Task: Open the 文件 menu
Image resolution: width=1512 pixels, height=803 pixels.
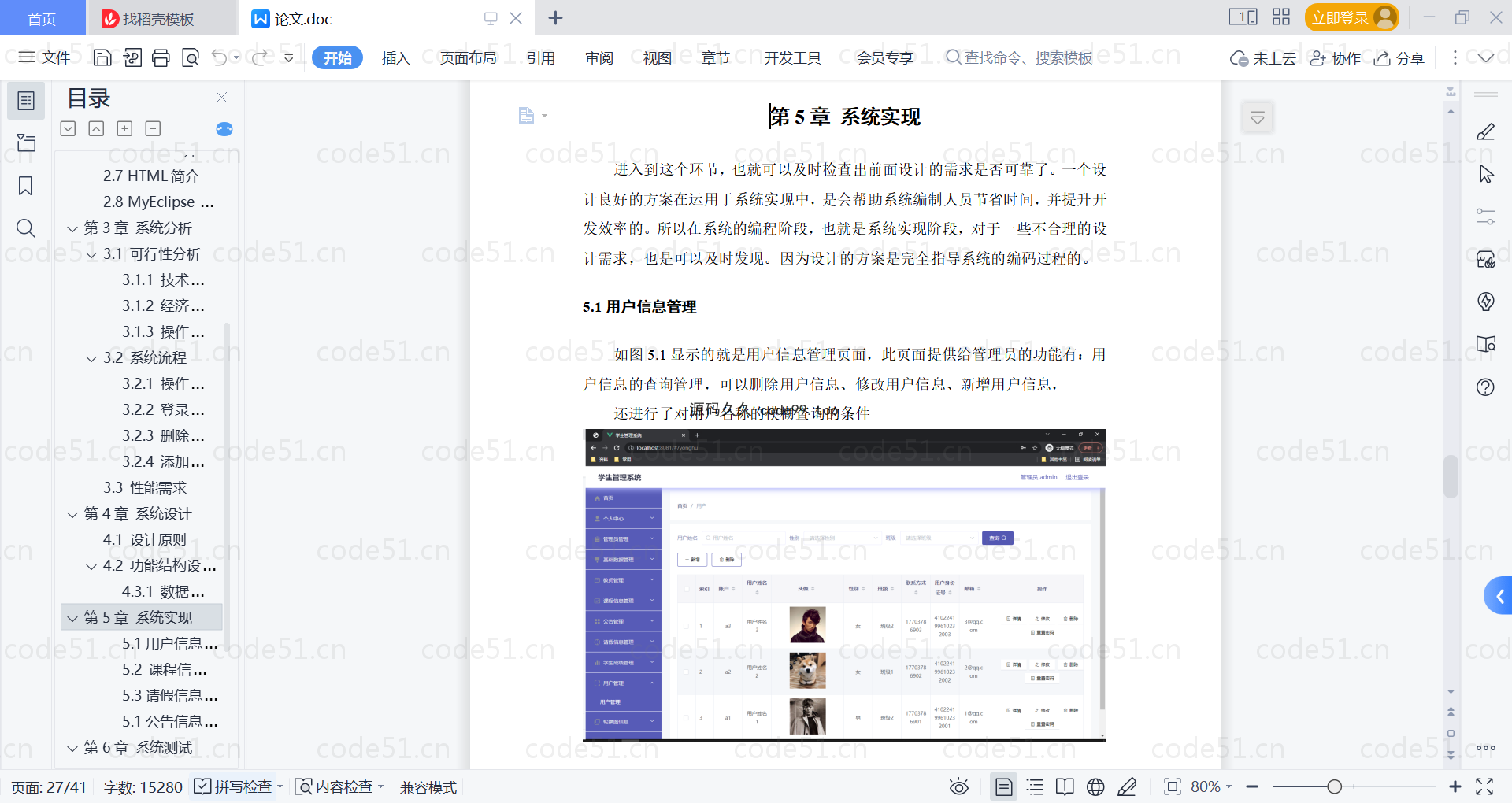Action: [x=45, y=57]
